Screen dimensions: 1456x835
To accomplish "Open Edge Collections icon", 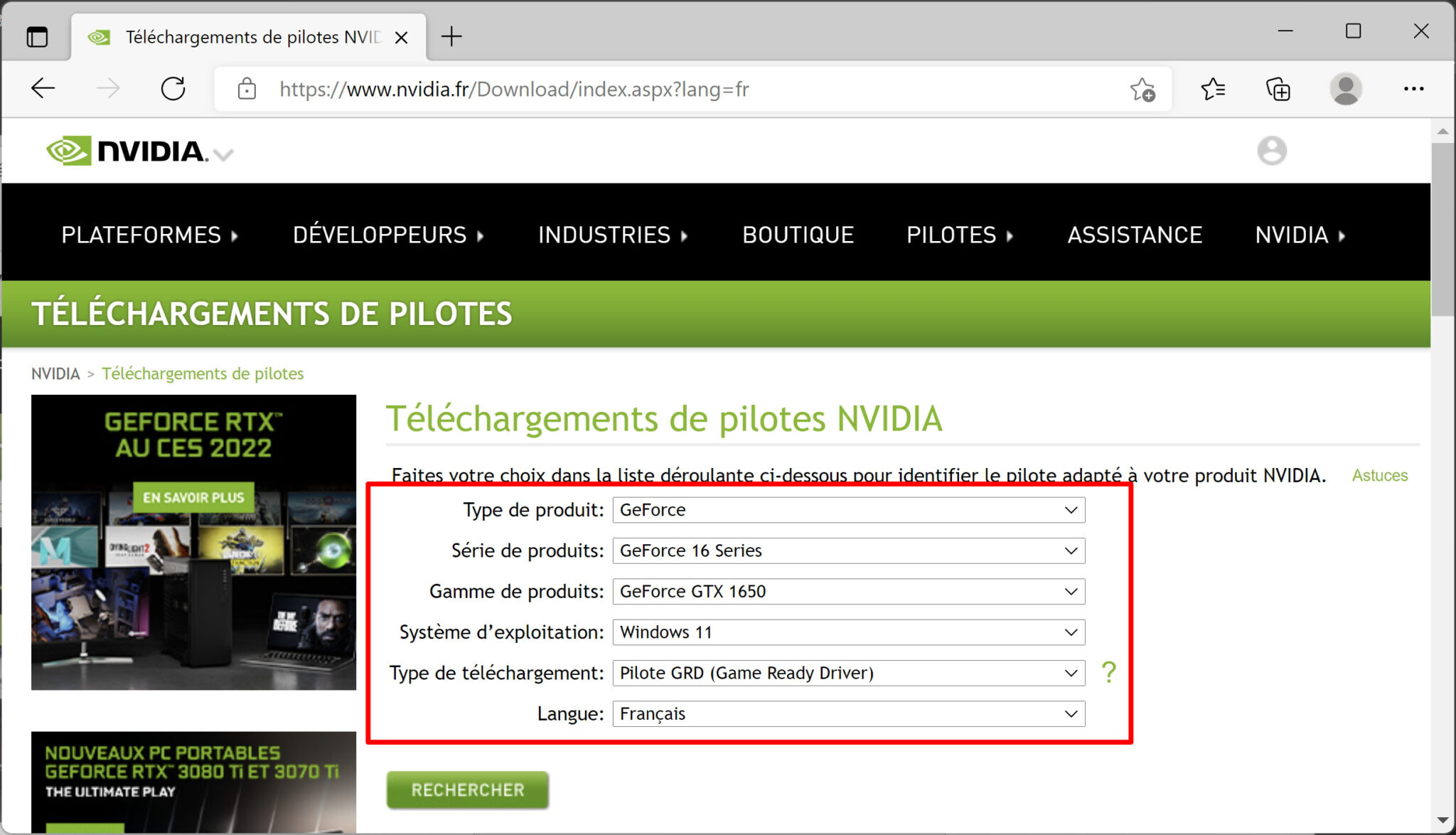I will coord(1278,89).
